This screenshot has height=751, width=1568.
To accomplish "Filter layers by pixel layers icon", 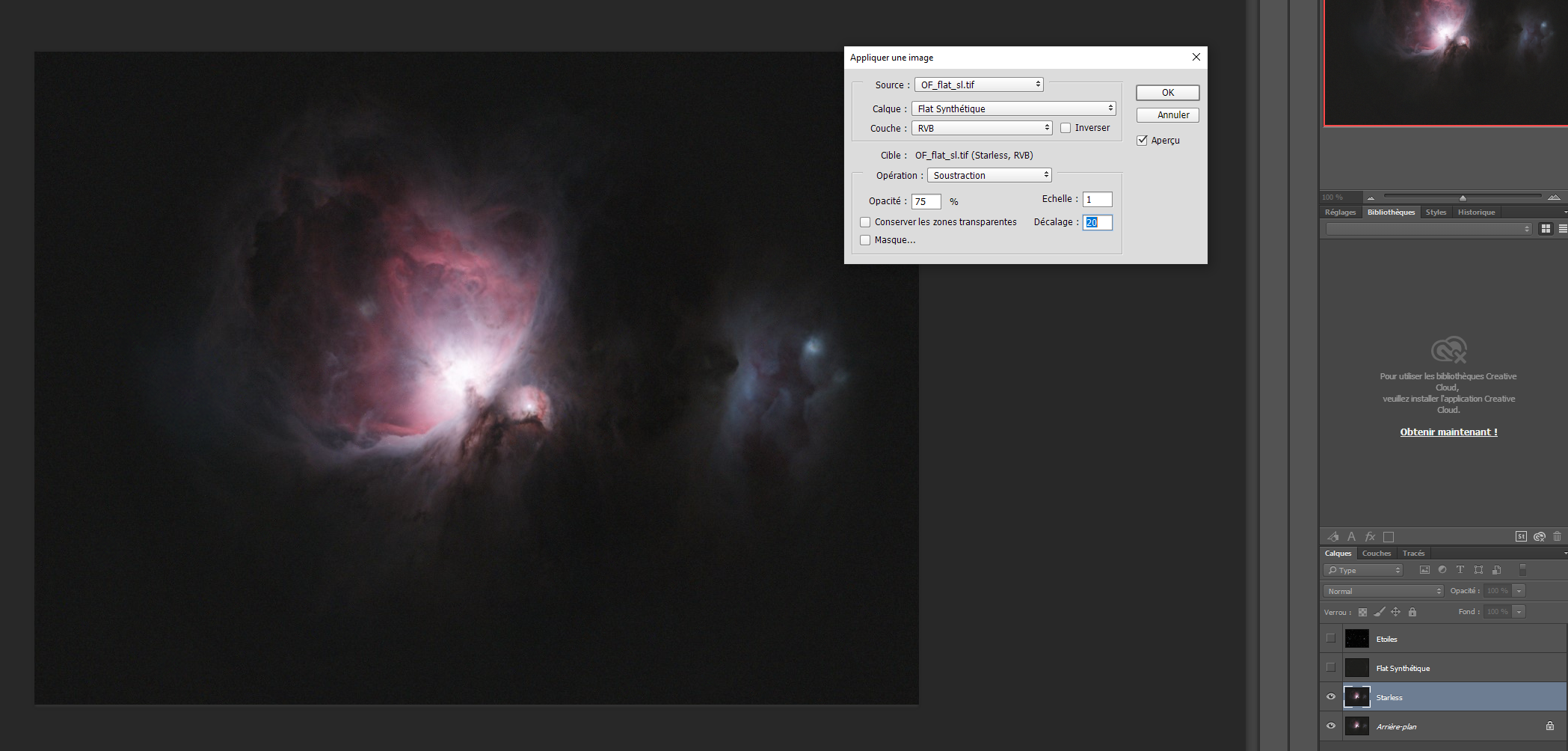I will (x=1424, y=570).
